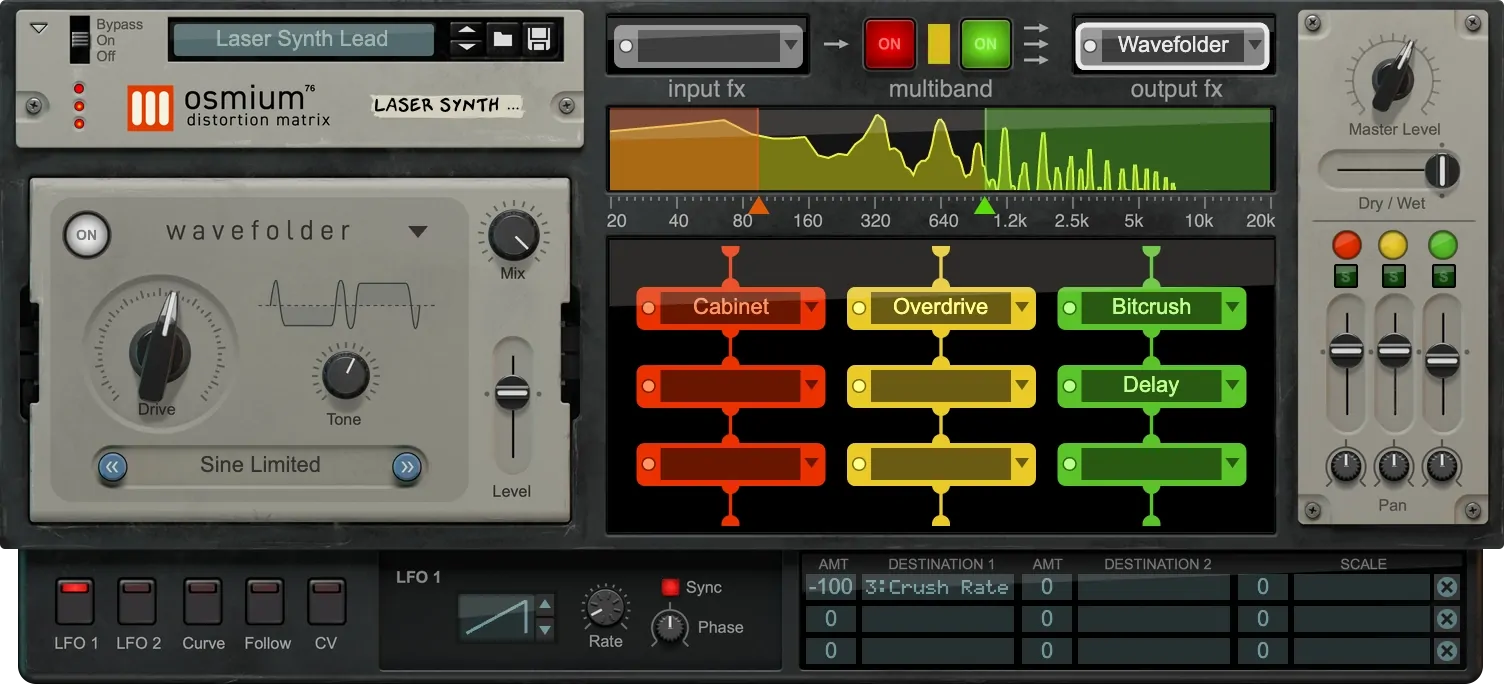This screenshot has width=1504, height=684.
Task: Delete first modulation row with X icon
Action: tap(1446, 587)
